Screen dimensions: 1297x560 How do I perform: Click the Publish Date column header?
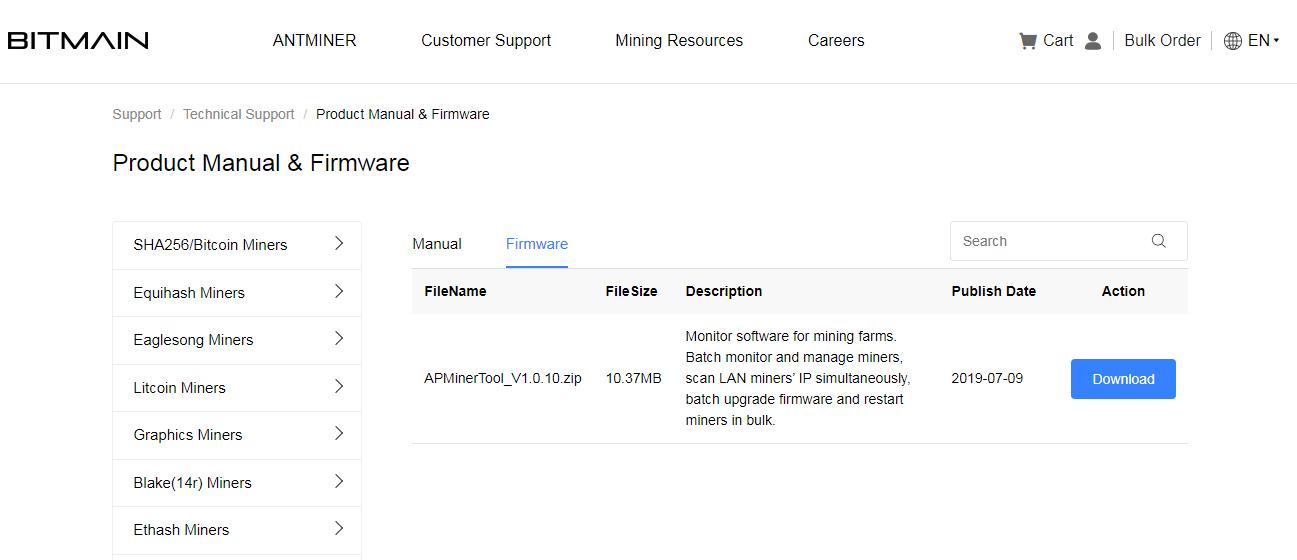click(x=993, y=291)
